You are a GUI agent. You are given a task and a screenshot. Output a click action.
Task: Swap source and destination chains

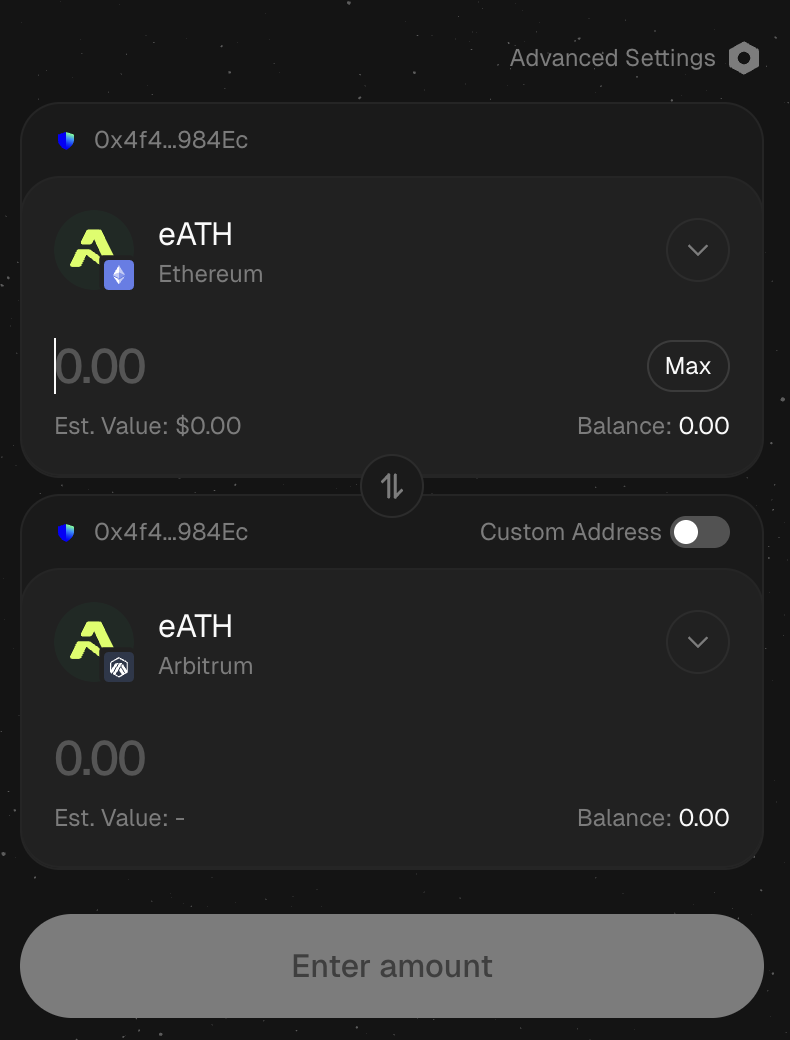tap(392, 487)
